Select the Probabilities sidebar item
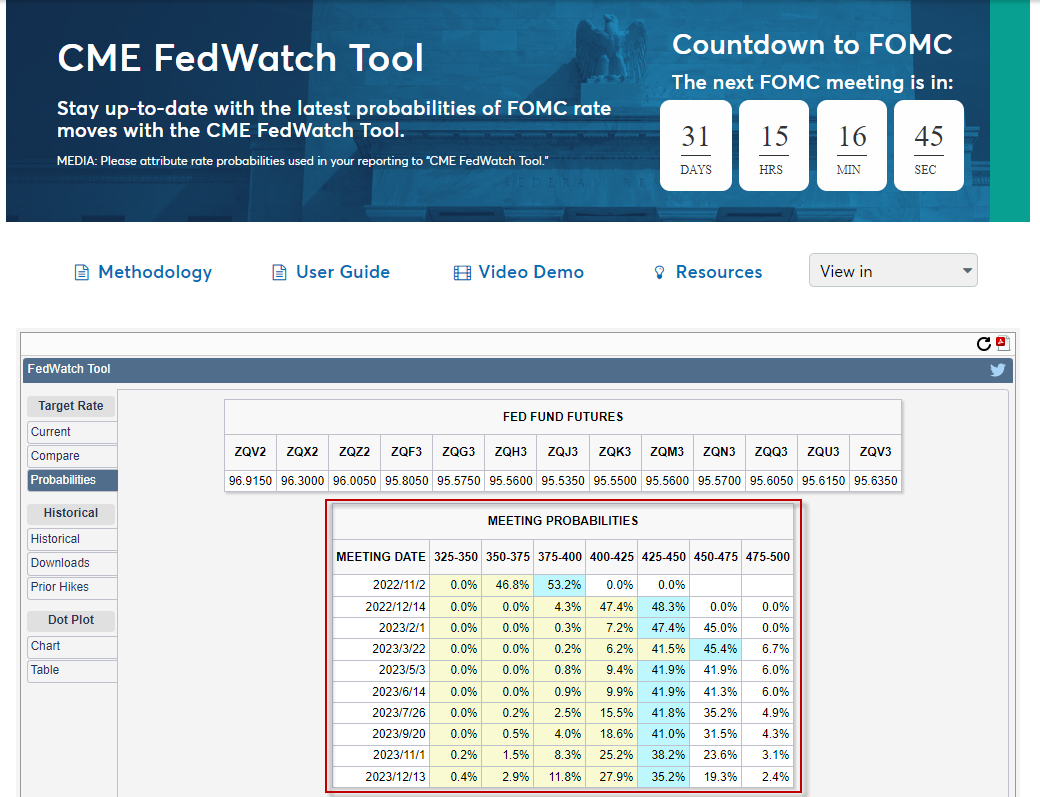Screen dimensions: 1040x797 (x=72, y=480)
